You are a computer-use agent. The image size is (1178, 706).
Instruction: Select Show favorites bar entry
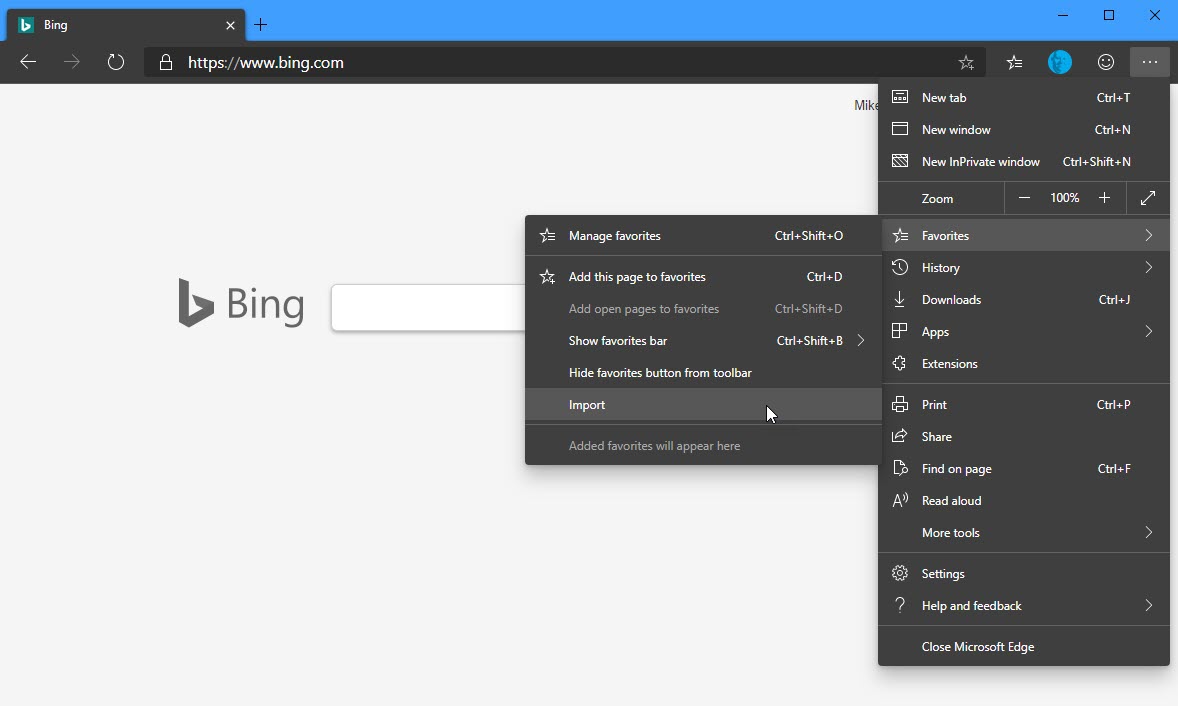point(702,341)
